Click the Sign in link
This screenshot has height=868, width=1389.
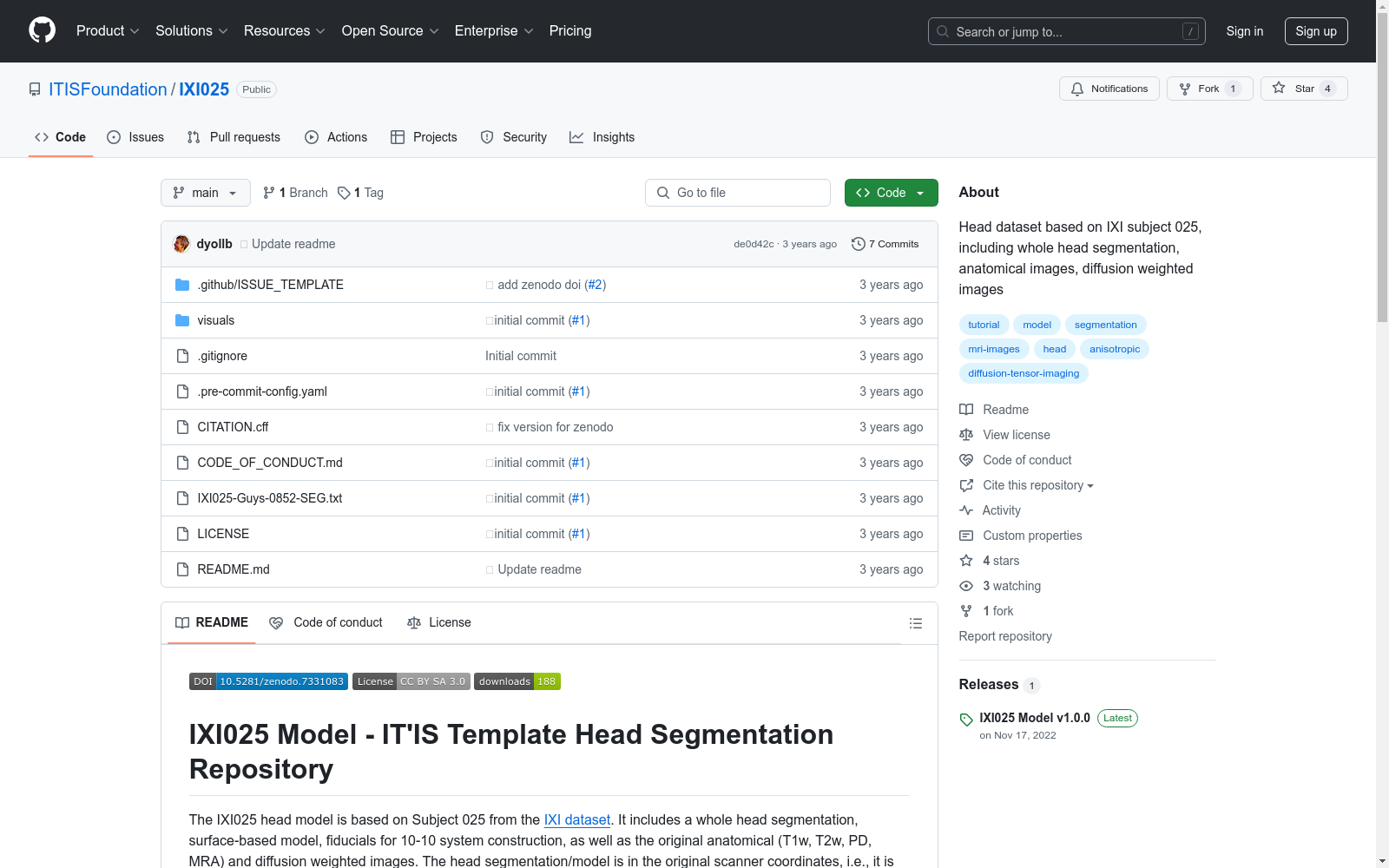[x=1245, y=31]
